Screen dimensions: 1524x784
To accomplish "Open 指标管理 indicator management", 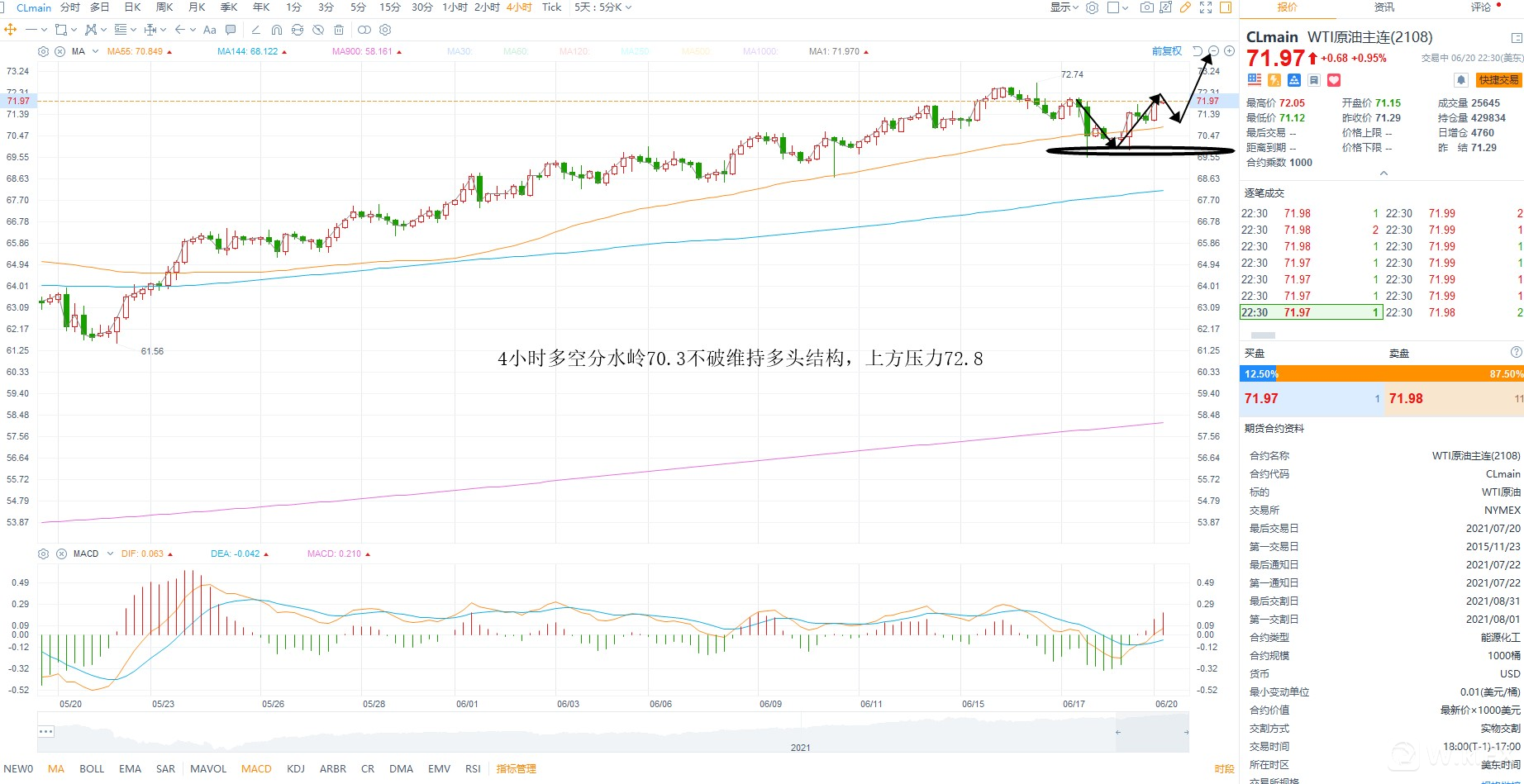I will 516,768.
